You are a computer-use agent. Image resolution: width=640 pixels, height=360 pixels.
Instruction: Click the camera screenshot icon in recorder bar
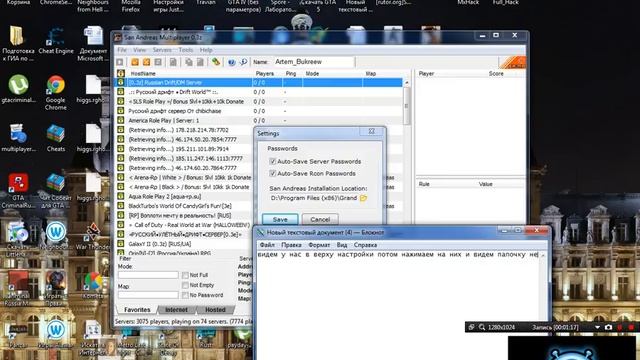(608, 327)
